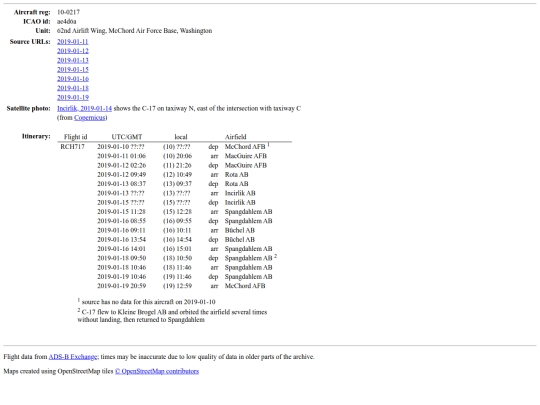Click Spangdahlem AB with footnote 2
540x405 pixels.
[x=248, y=258]
